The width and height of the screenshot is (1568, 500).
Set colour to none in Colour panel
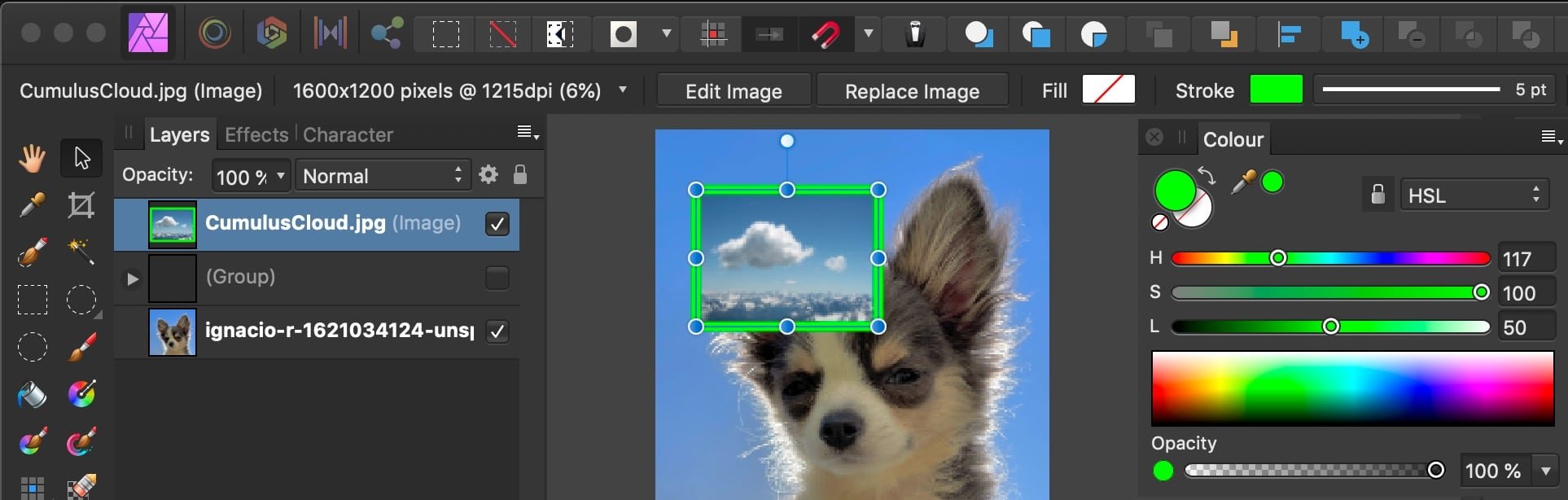(1160, 221)
